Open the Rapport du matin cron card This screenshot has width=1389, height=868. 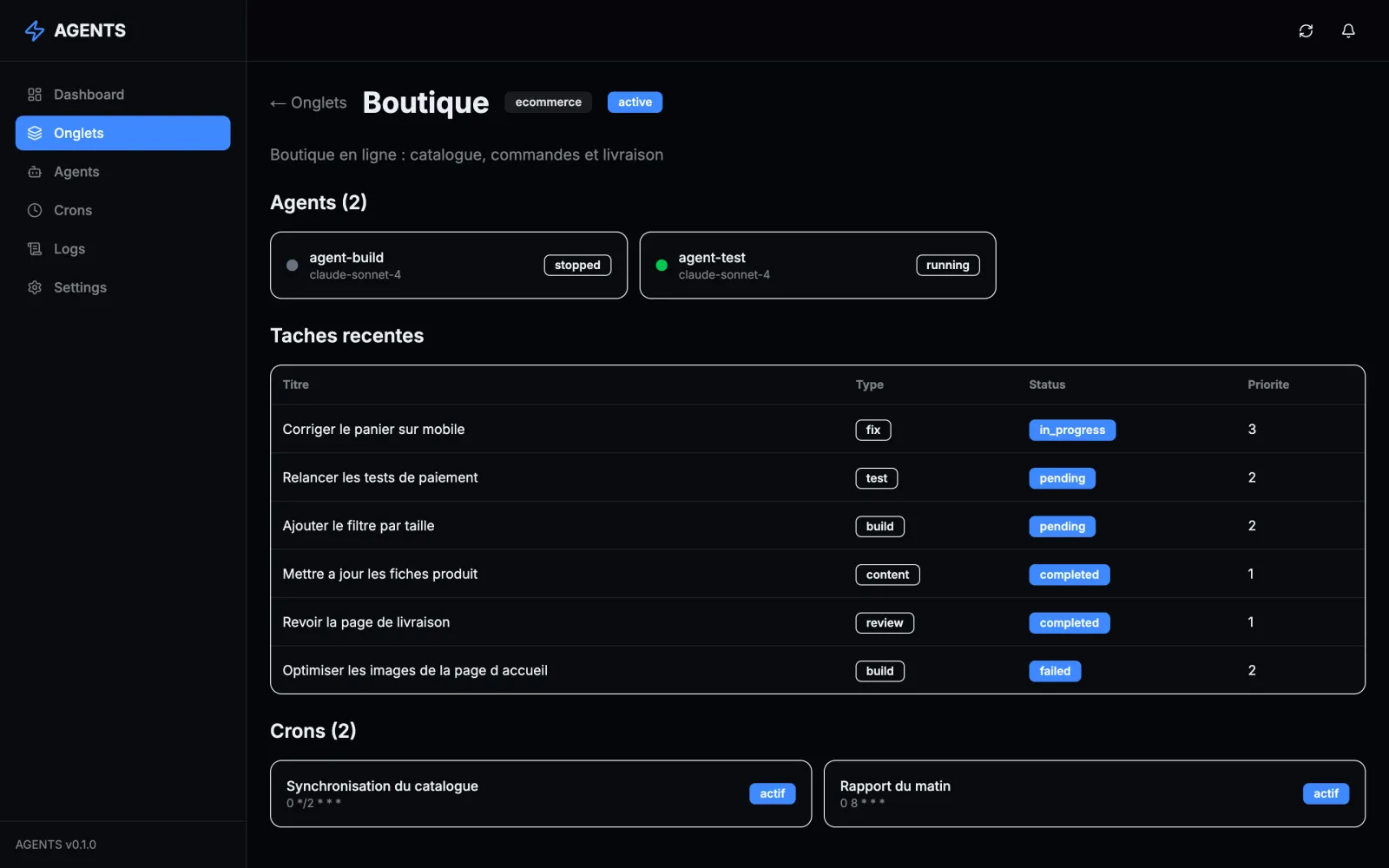(1095, 794)
